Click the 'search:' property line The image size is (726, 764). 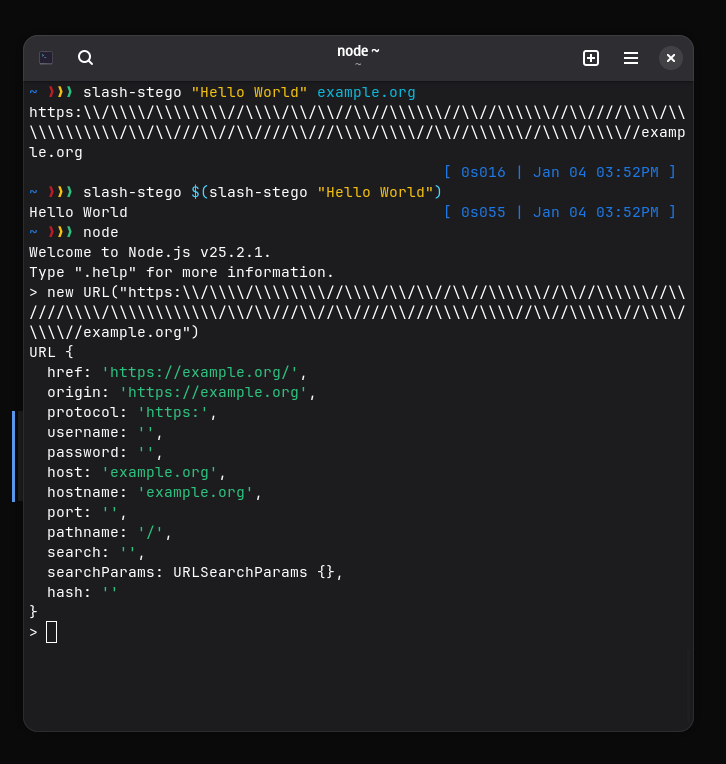[x=96, y=552]
